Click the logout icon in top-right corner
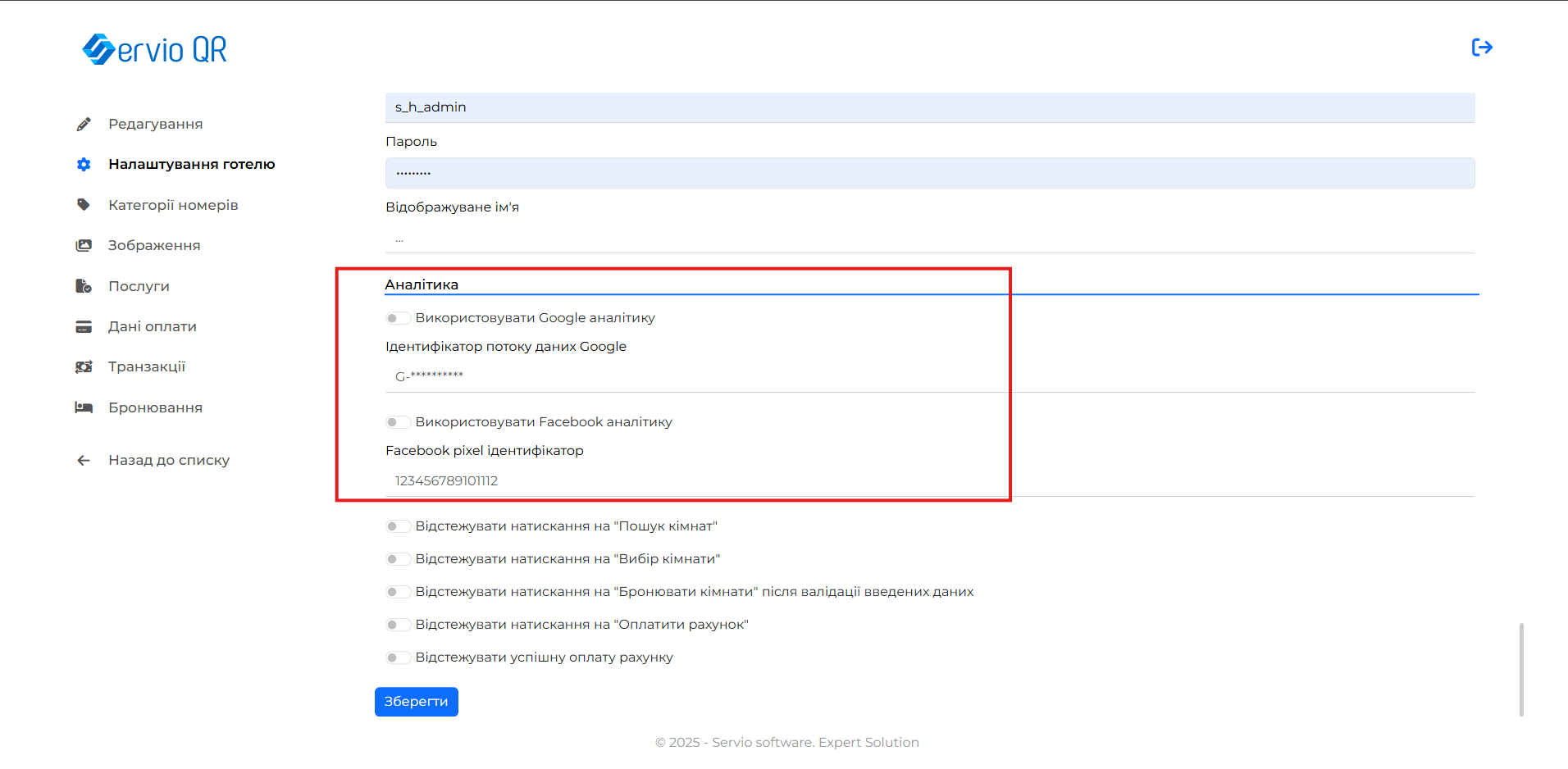 pyautogui.click(x=1481, y=48)
